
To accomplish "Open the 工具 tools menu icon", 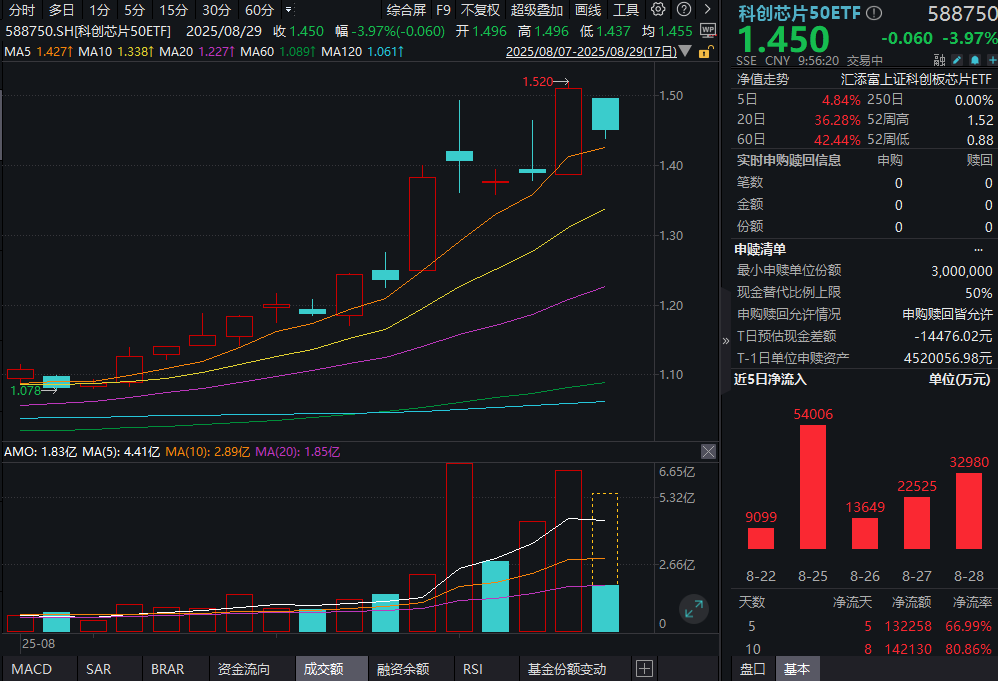I will 627,10.
